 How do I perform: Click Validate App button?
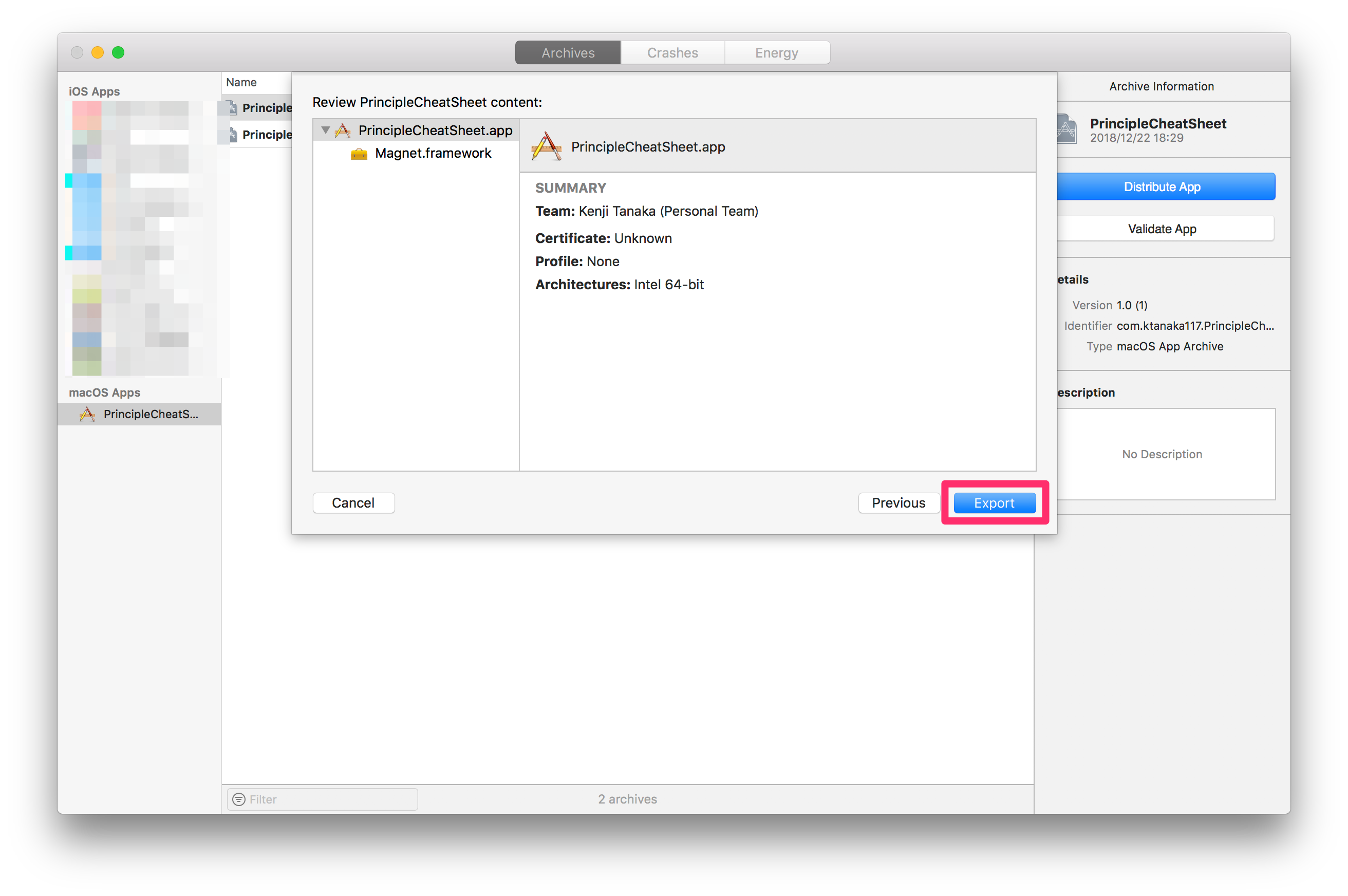(1165, 229)
